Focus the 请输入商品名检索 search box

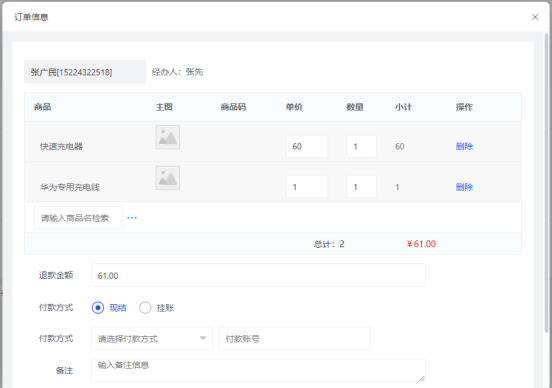79,218
